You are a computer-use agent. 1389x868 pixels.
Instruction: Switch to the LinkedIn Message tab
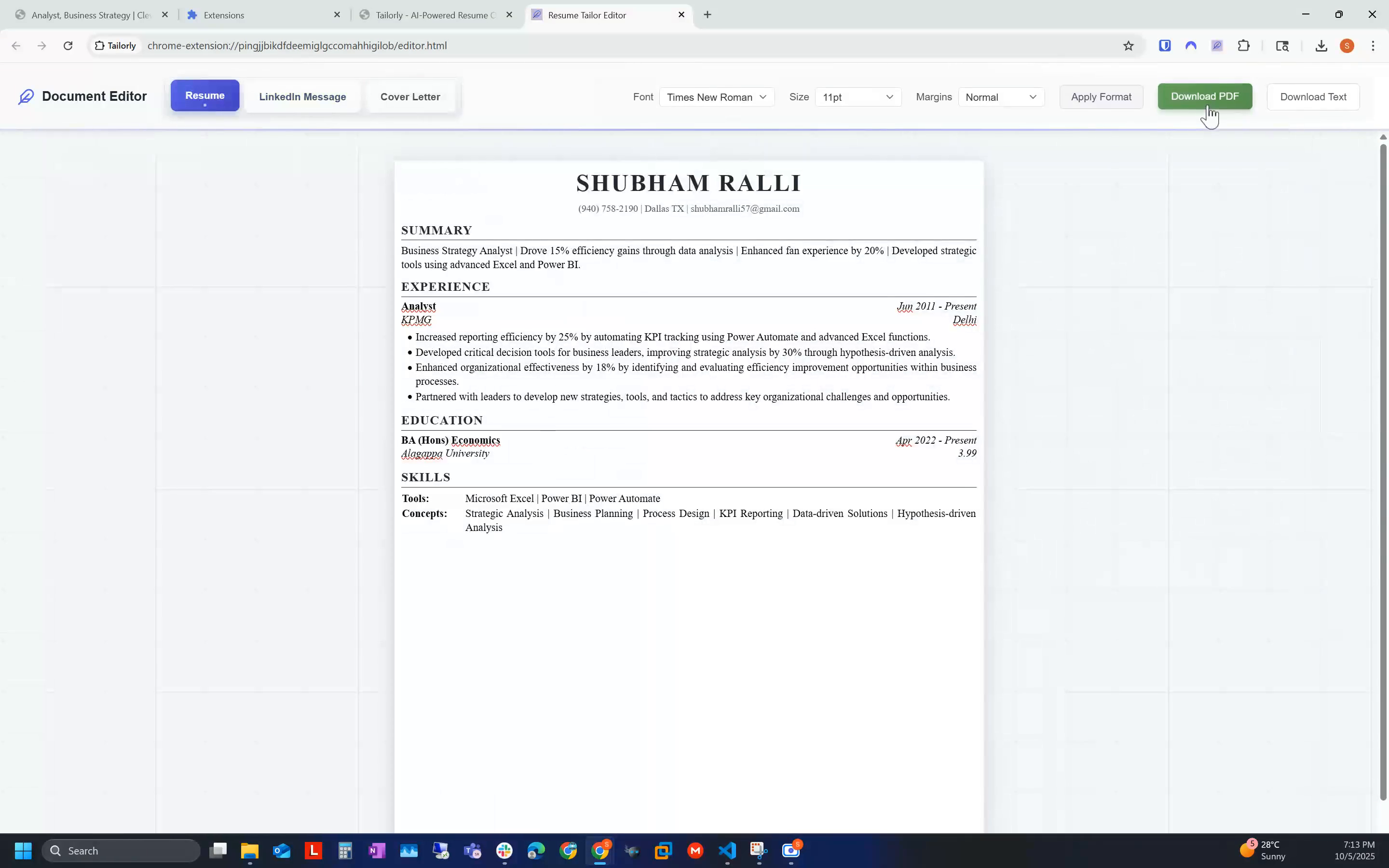tap(302, 96)
